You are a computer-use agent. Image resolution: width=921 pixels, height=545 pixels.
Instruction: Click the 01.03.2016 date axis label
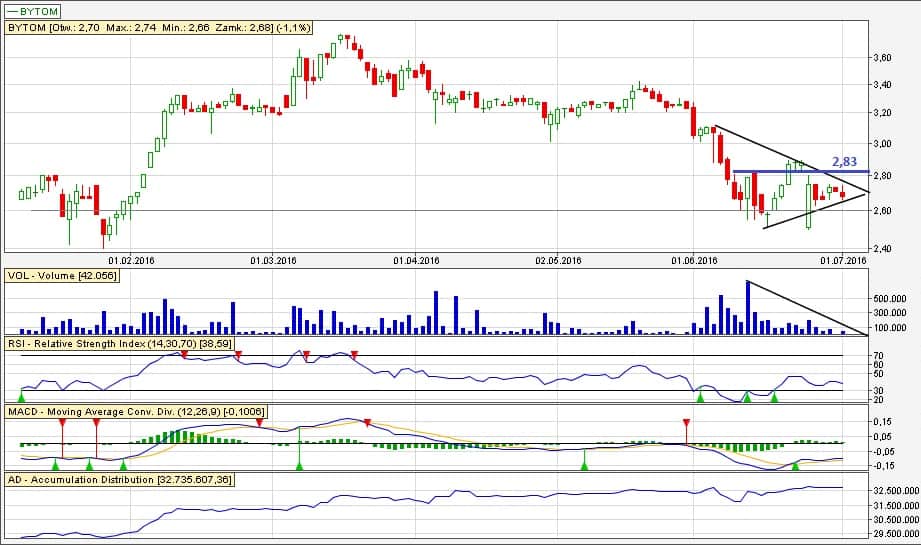pos(275,260)
